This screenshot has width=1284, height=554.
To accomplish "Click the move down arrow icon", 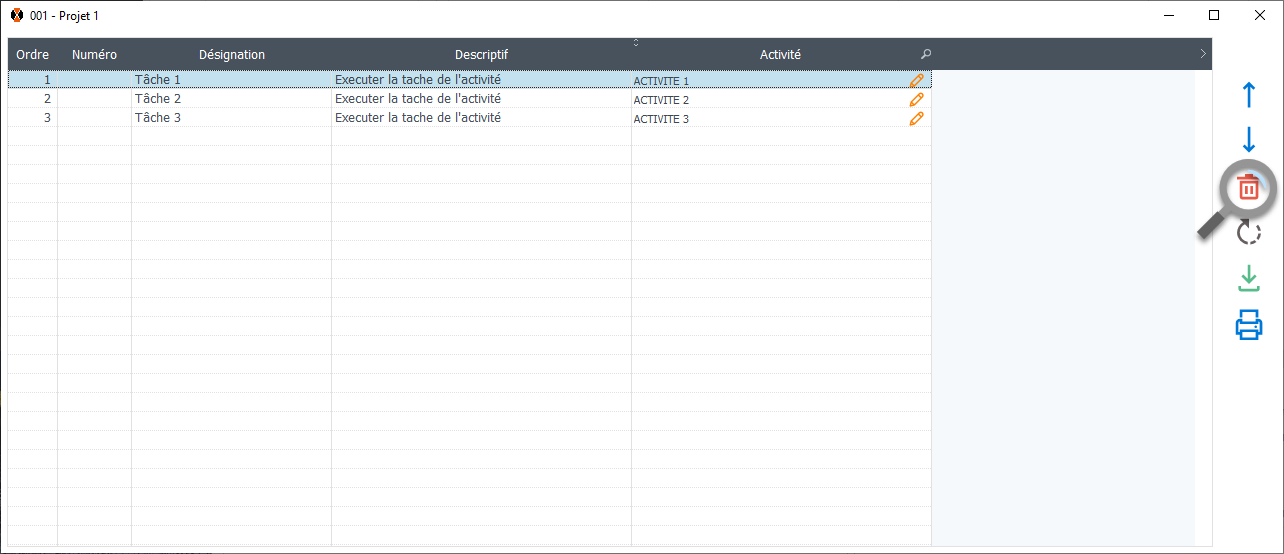I will [x=1248, y=140].
